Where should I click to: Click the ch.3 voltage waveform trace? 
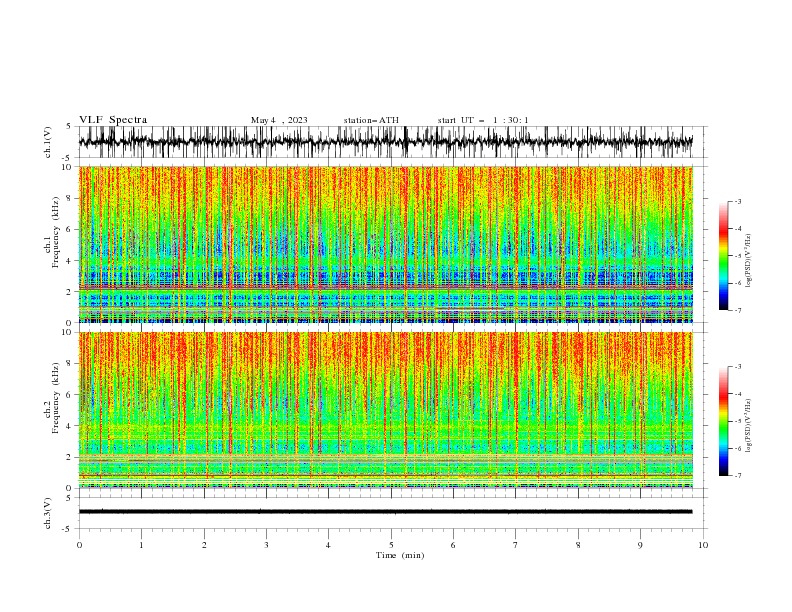(x=385, y=512)
